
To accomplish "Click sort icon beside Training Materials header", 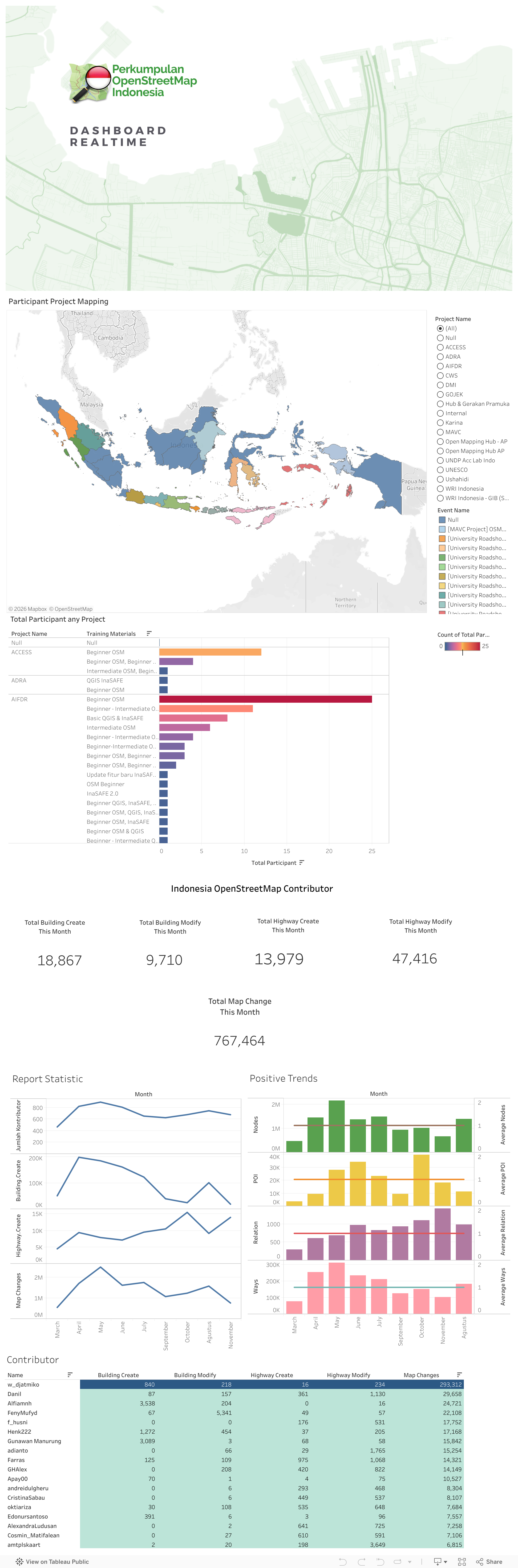I will (149, 634).
